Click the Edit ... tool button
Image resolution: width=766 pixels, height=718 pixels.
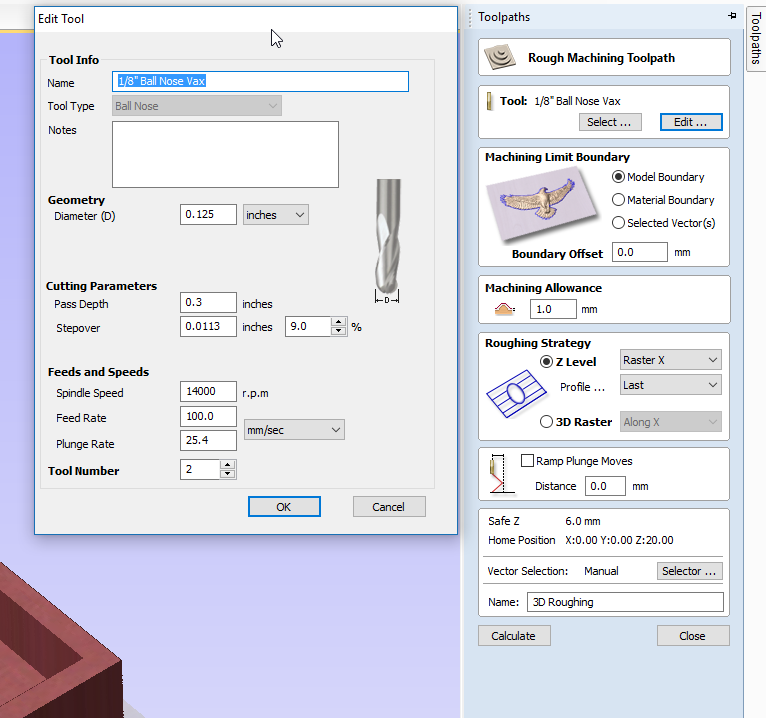coord(691,122)
